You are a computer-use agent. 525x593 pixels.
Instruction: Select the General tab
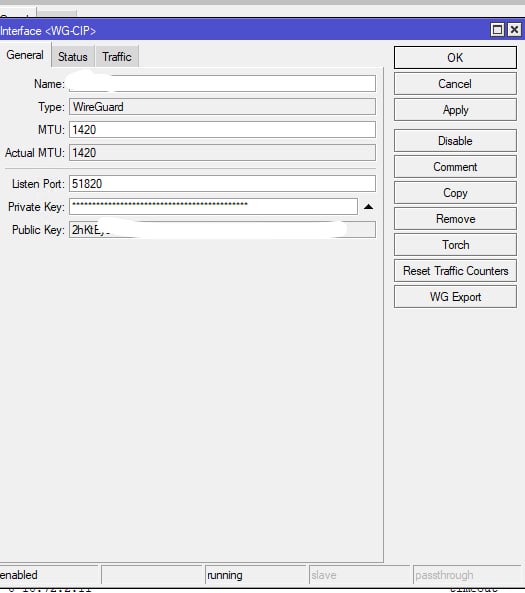[x=25, y=55]
